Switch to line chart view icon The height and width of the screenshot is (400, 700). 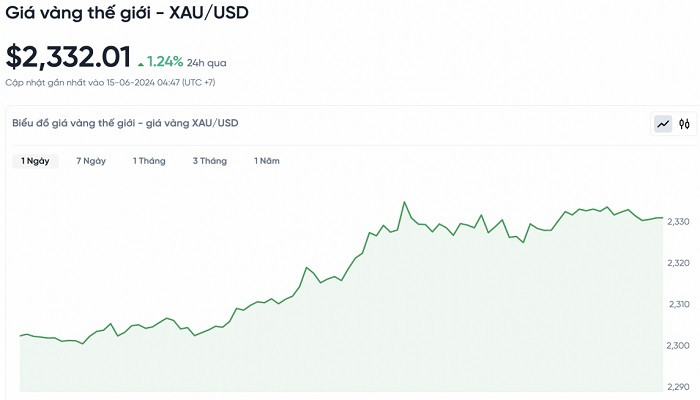pos(663,124)
